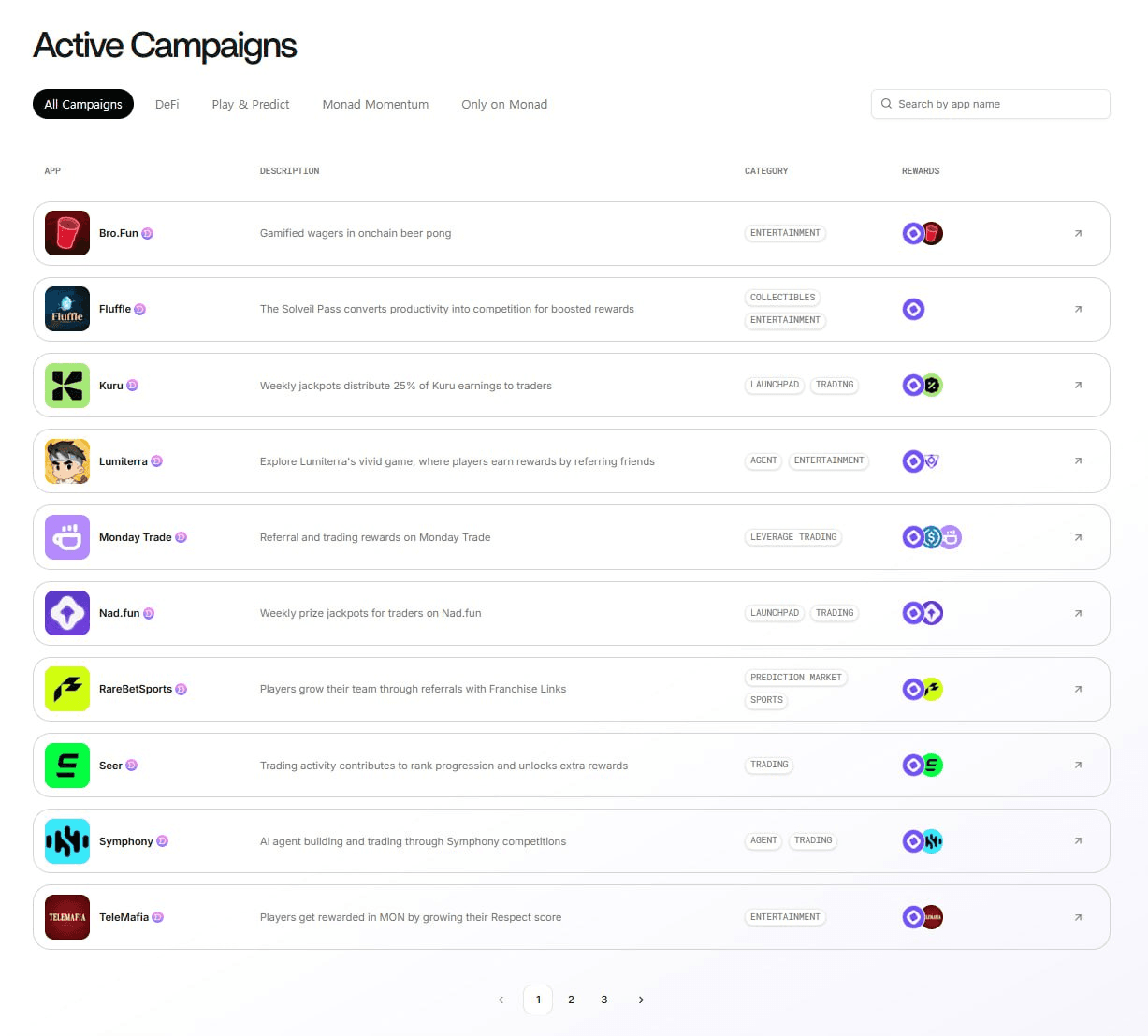Click the Bro.Fun red cup app icon

click(67, 233)
